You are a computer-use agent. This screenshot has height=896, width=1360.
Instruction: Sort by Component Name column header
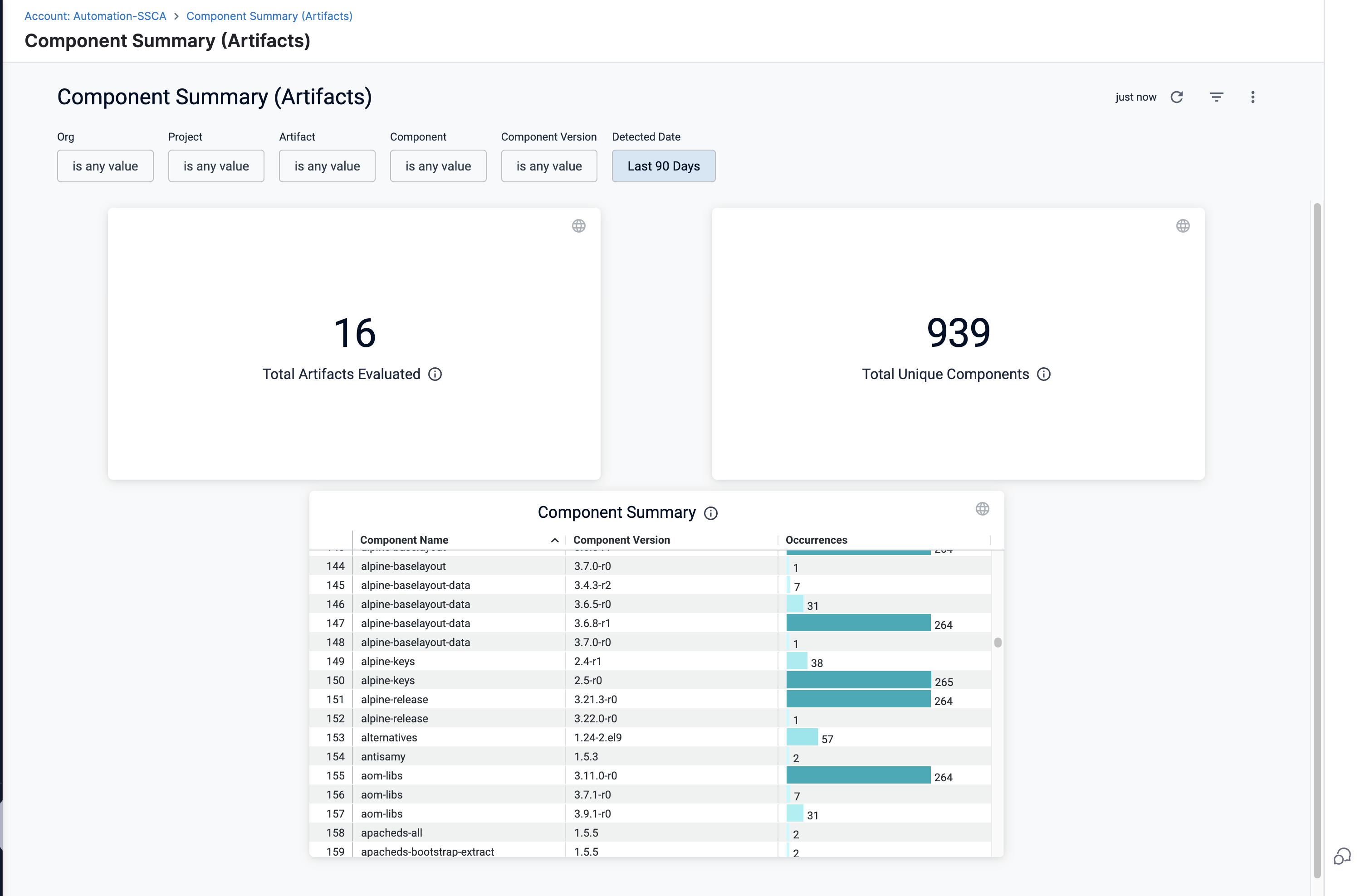coord(404,540)
